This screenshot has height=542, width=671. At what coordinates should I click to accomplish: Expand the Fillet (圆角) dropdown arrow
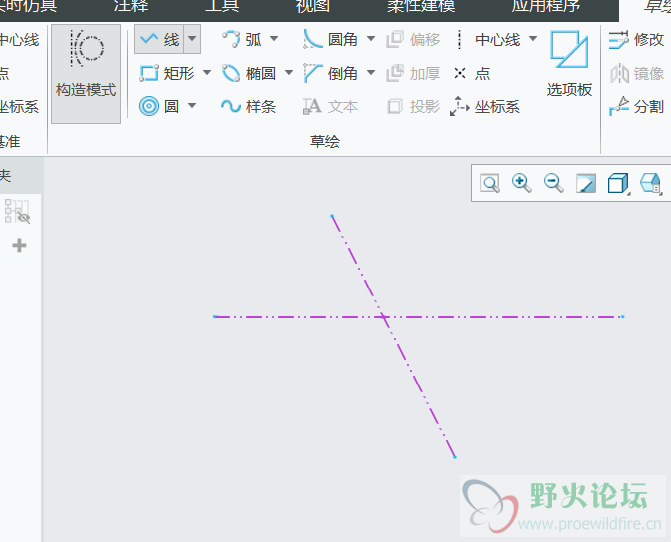click(x=371, y=39)
